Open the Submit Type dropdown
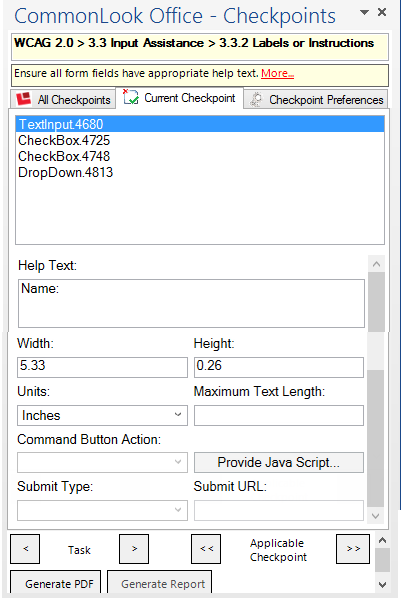Image resolution: width=401 pixels, height=603 pixels. coord(102,510)
